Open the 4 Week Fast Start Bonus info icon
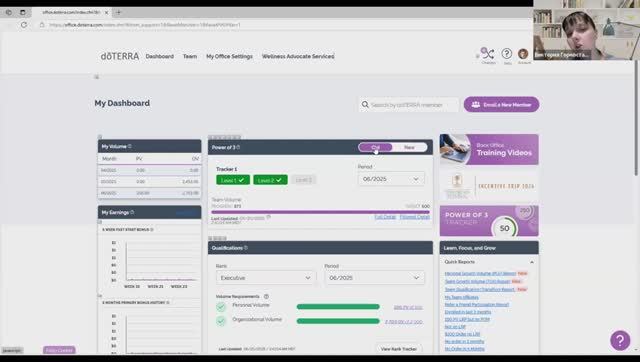The width and height of the screenshot is (640, 362). 152,229
